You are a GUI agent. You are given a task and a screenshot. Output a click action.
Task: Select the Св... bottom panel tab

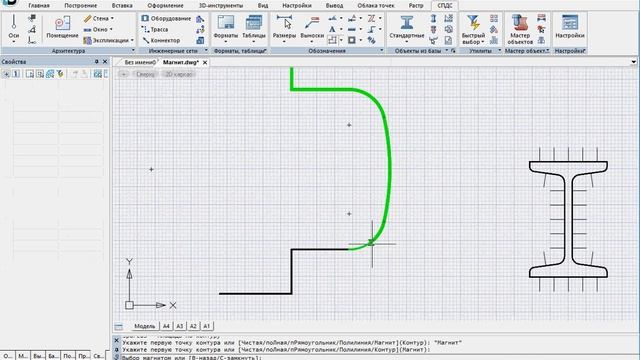(98, 356)
